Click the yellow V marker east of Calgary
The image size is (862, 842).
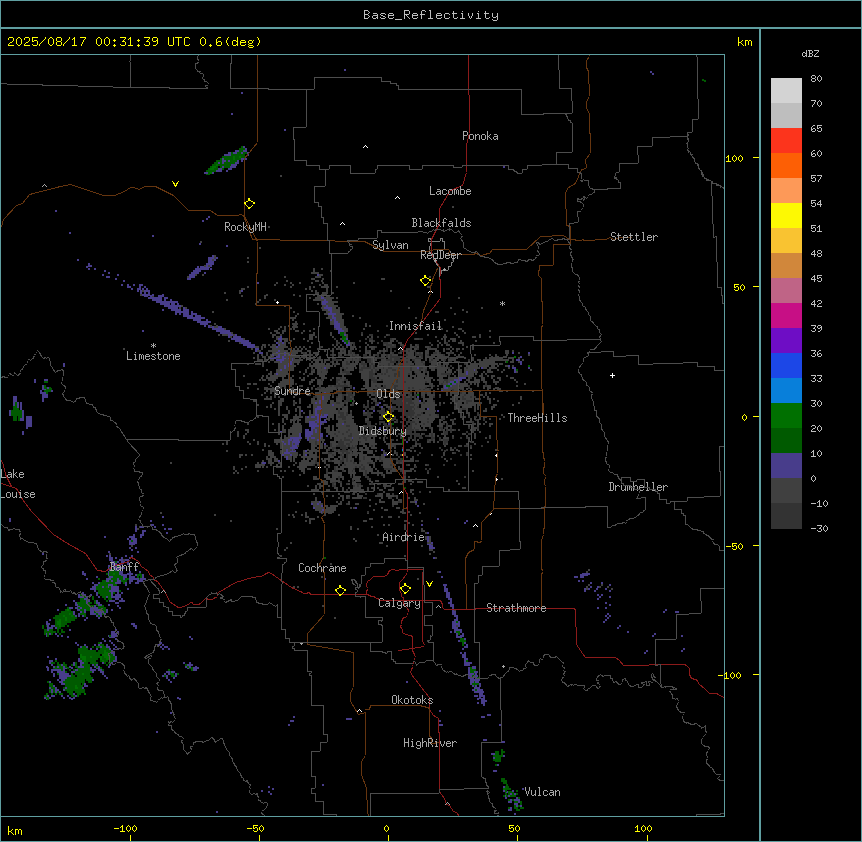[429, 584]
